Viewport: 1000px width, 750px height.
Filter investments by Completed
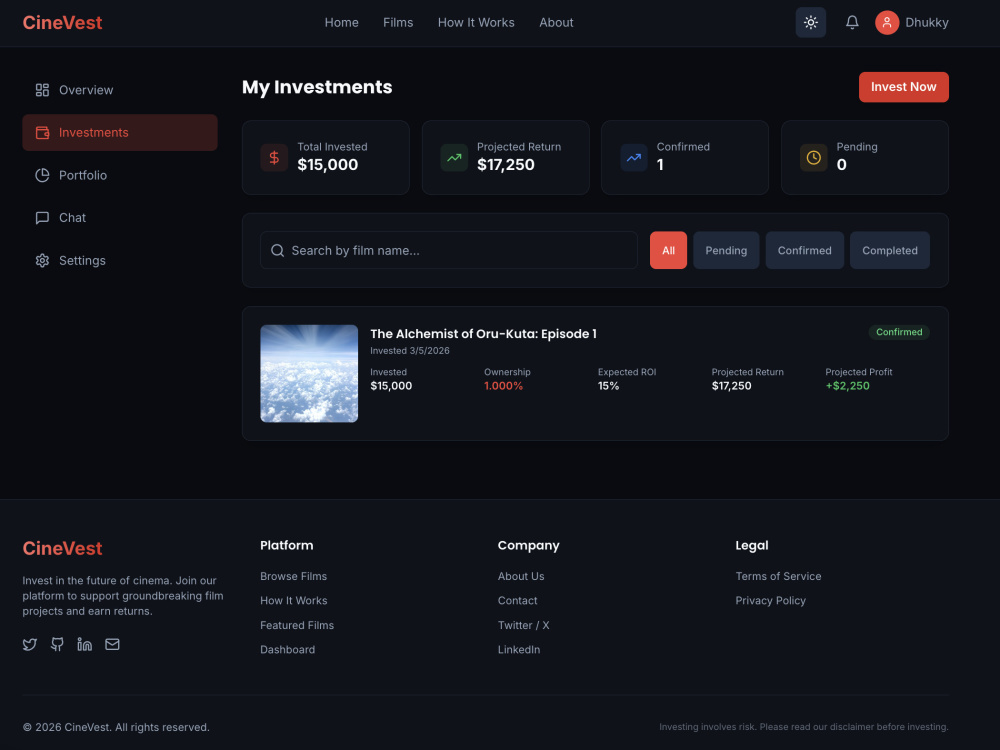[890, 251]
